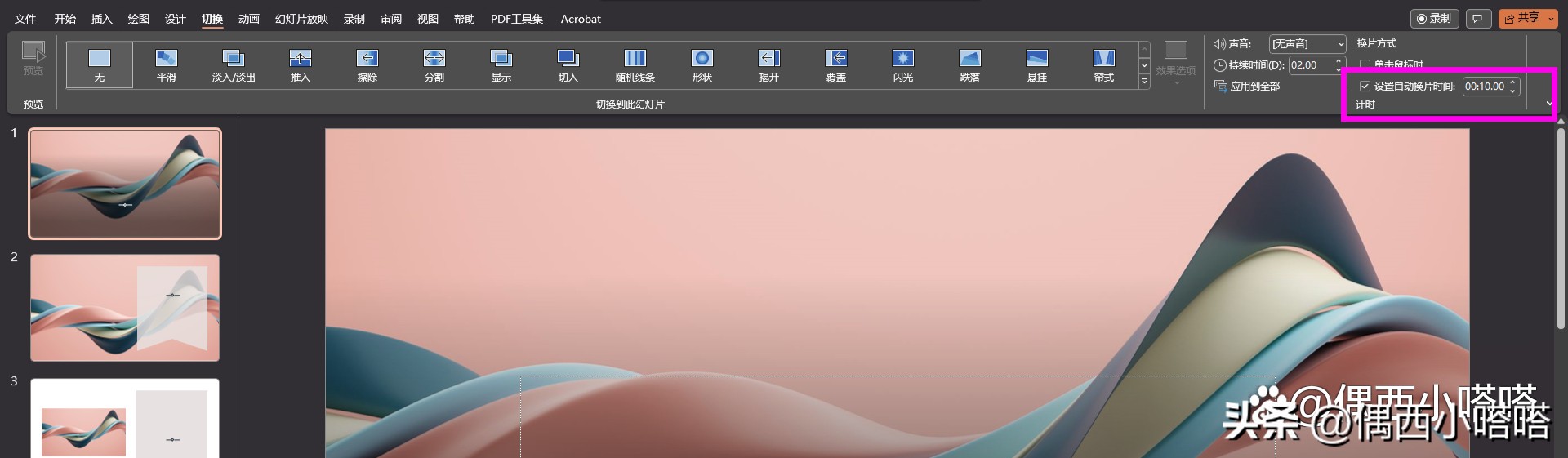Open the 声音 sound dropdown [无声音]

(x=1307, y=43)
